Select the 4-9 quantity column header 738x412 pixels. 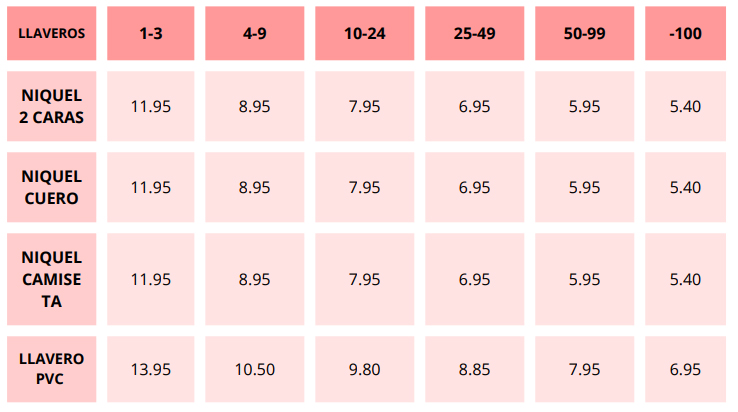(255, 33)
